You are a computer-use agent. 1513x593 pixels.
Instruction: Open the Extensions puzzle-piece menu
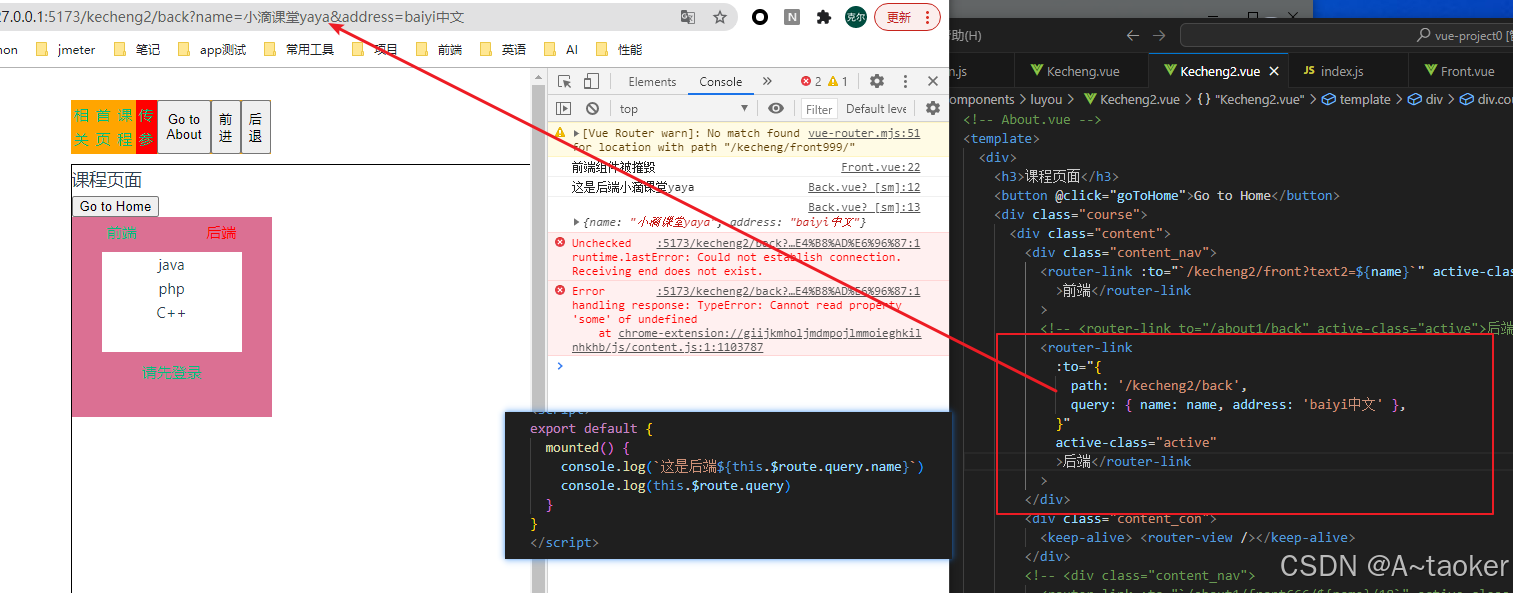coord(824,17)
